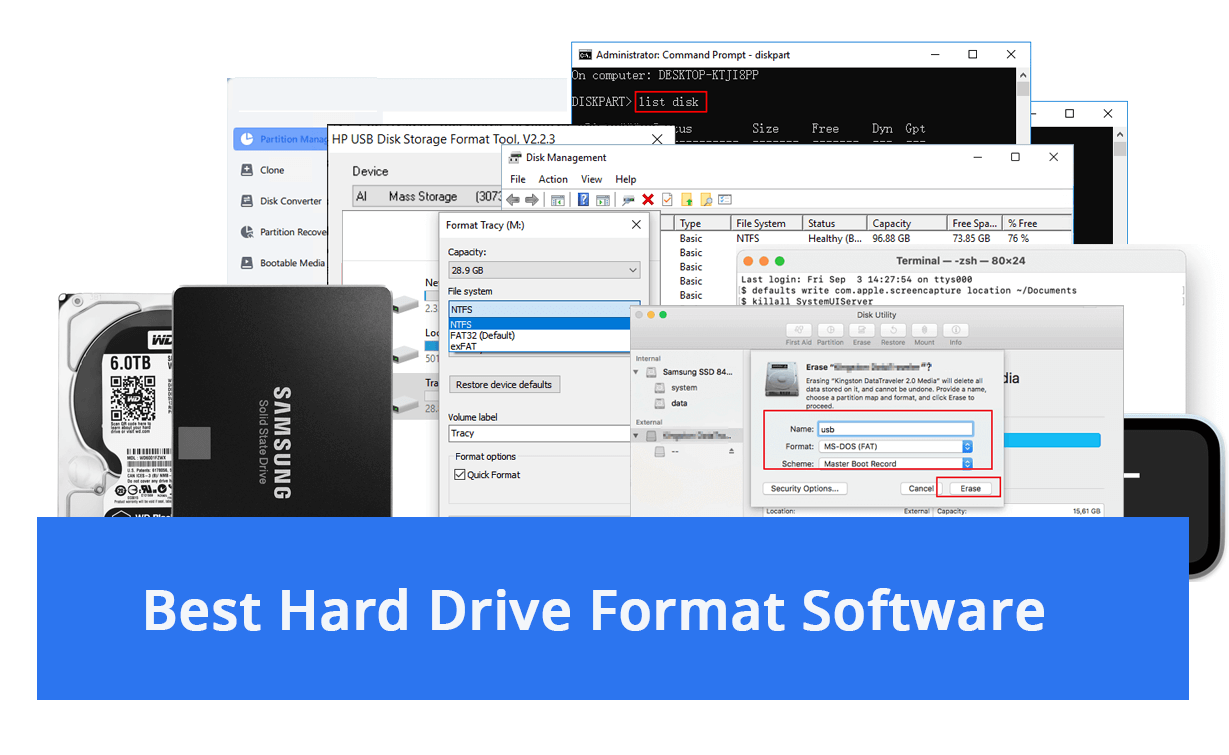Open Partition Manager in the sidebar
This screenshot has height=755, width=1229.
pos(281,139)
